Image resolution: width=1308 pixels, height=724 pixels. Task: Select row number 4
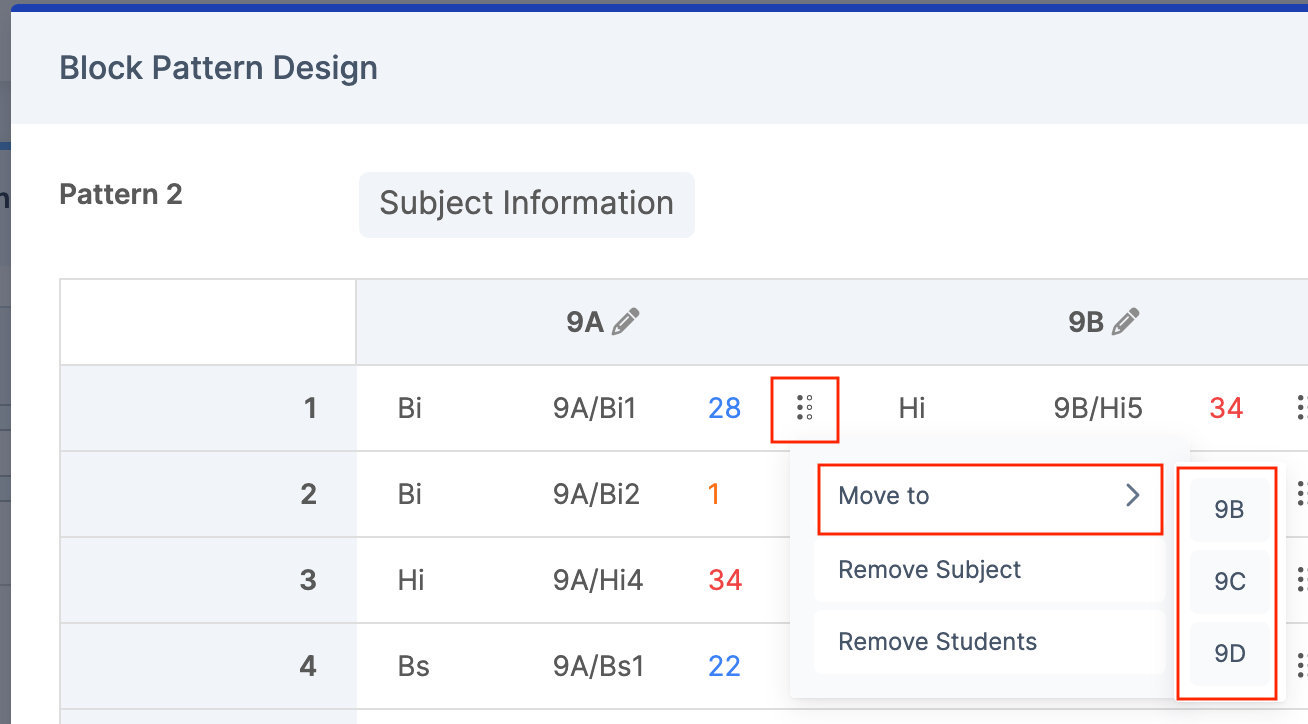(309, 666)
